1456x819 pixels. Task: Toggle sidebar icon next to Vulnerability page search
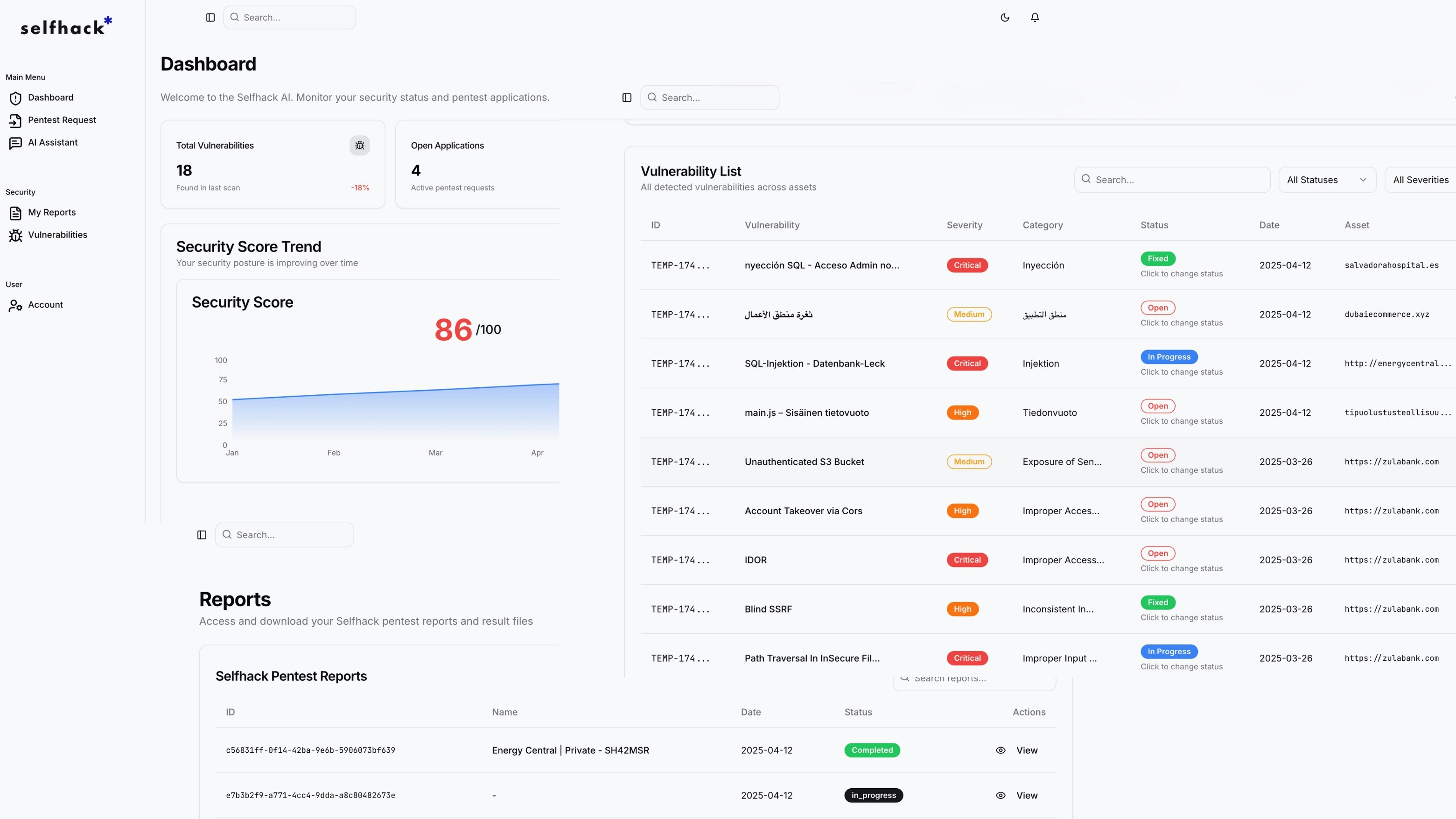click(626, 97)
